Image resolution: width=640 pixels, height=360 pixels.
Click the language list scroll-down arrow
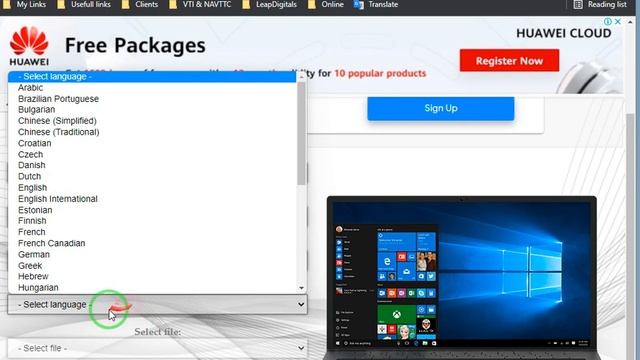pos(301,288)
